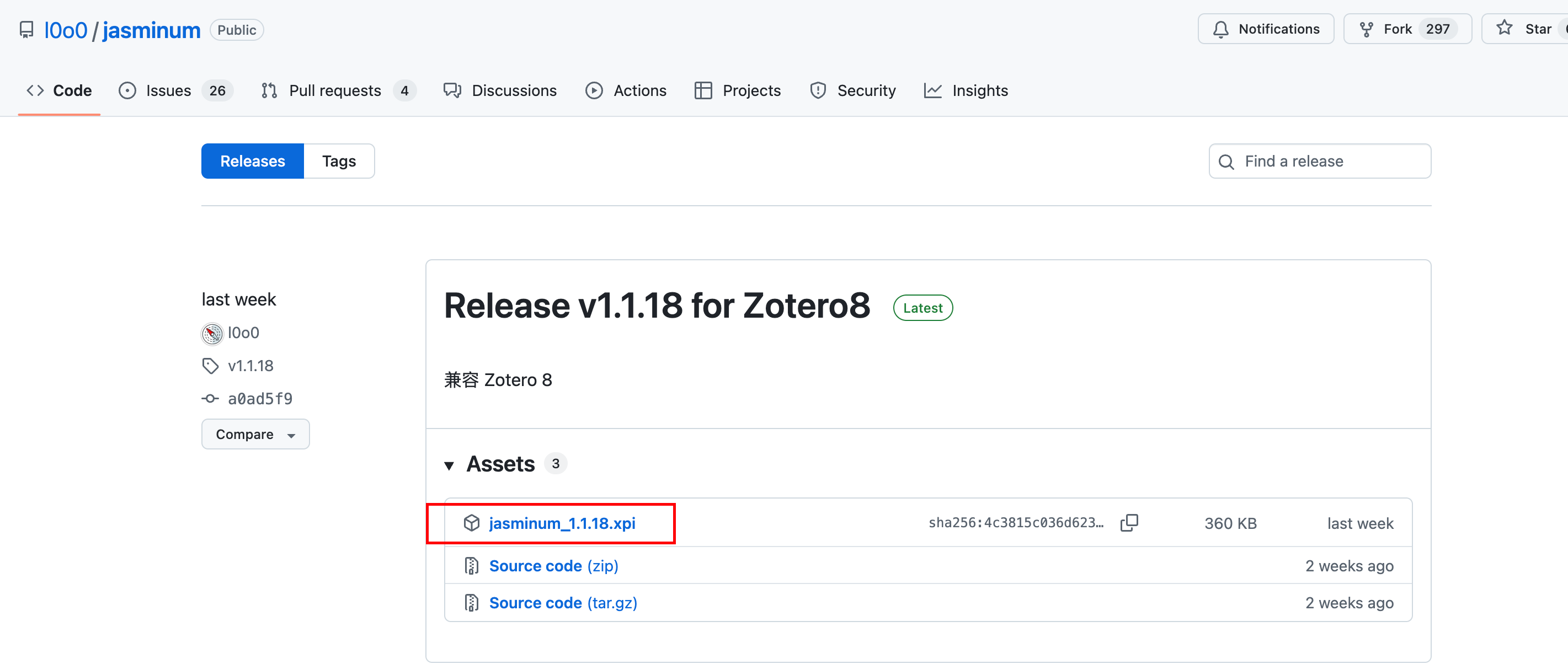Screen dimensions: 1568x664
Task: Switch to the Code tab
Action: pos(59,90)
